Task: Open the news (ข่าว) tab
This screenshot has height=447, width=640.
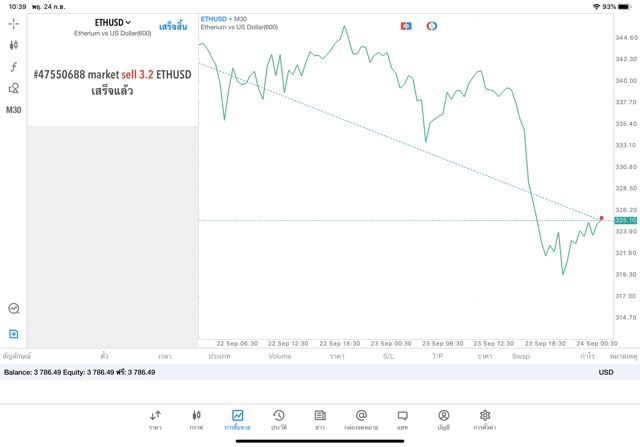Action: pyautogui.click(x=319, y=419)
